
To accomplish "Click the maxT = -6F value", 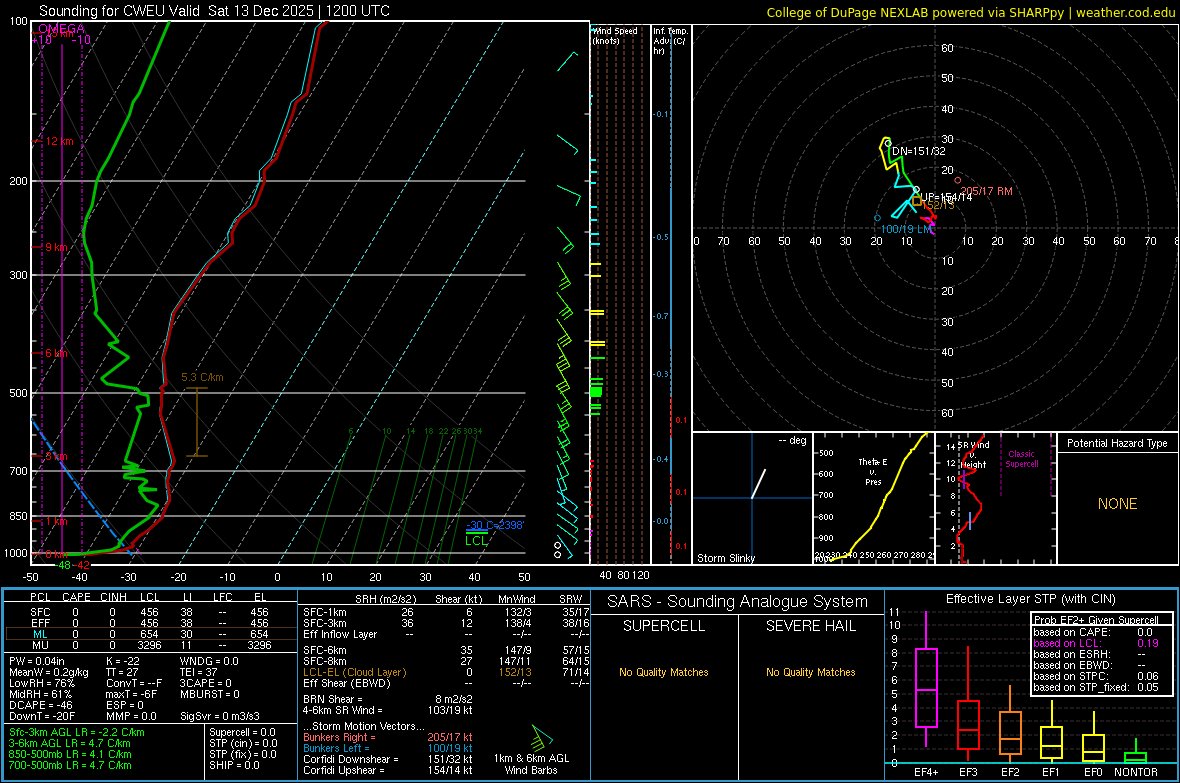I will [x=131, y=694].
